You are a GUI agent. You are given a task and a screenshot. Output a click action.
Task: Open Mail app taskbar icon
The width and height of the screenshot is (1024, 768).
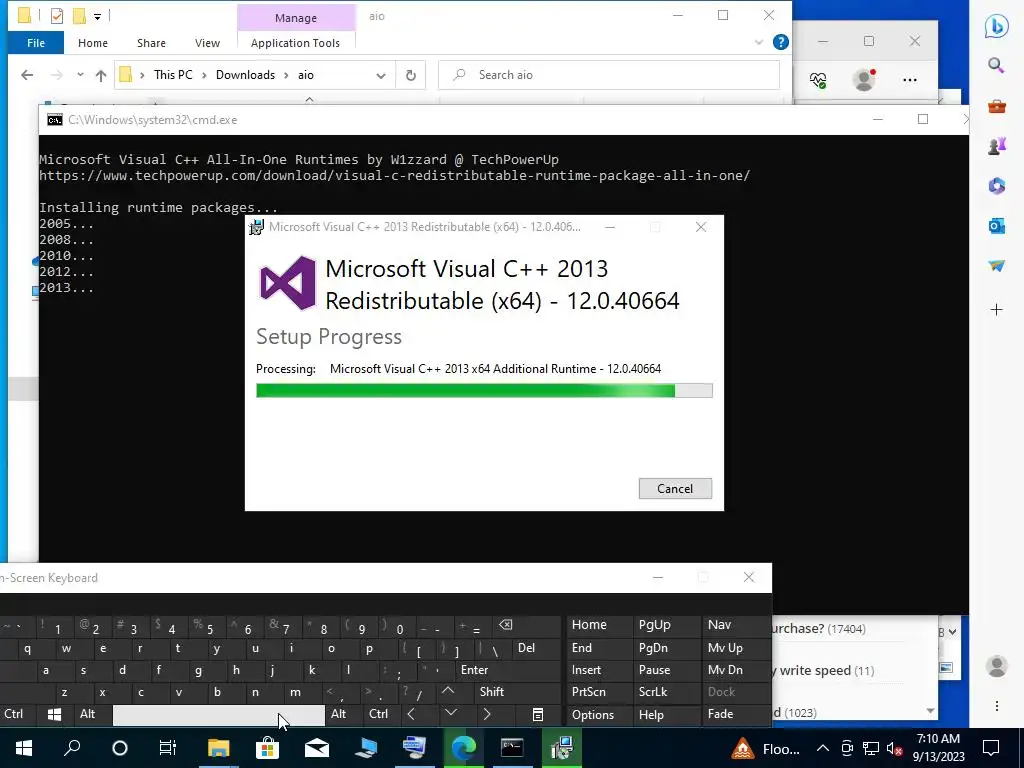click(317, 748)
